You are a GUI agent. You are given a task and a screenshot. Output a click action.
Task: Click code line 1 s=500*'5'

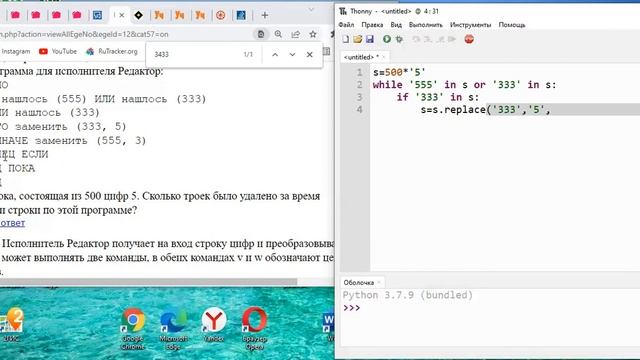[399, 73]
